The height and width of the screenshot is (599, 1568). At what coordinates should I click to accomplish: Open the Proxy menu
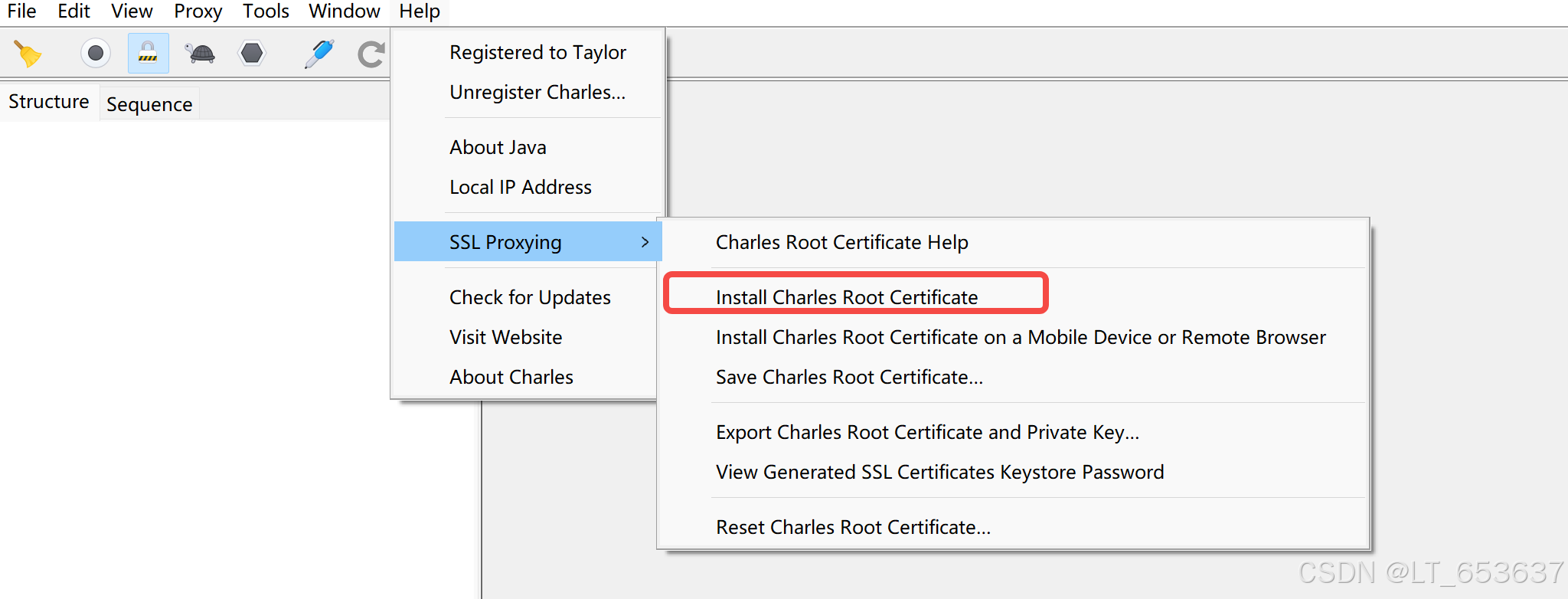(198, 11)
